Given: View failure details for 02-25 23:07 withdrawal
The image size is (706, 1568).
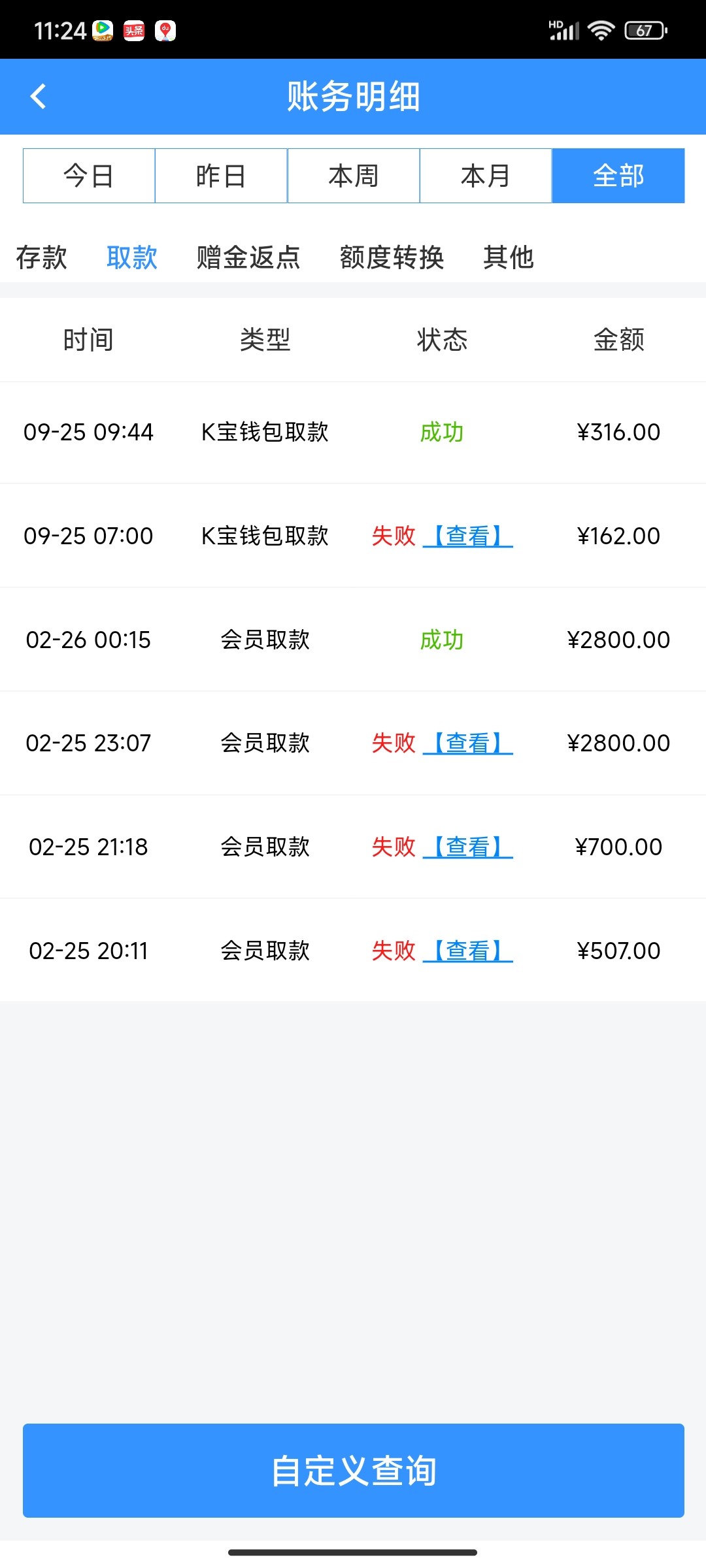Looking at the screenshot, I should pos(468,743).
